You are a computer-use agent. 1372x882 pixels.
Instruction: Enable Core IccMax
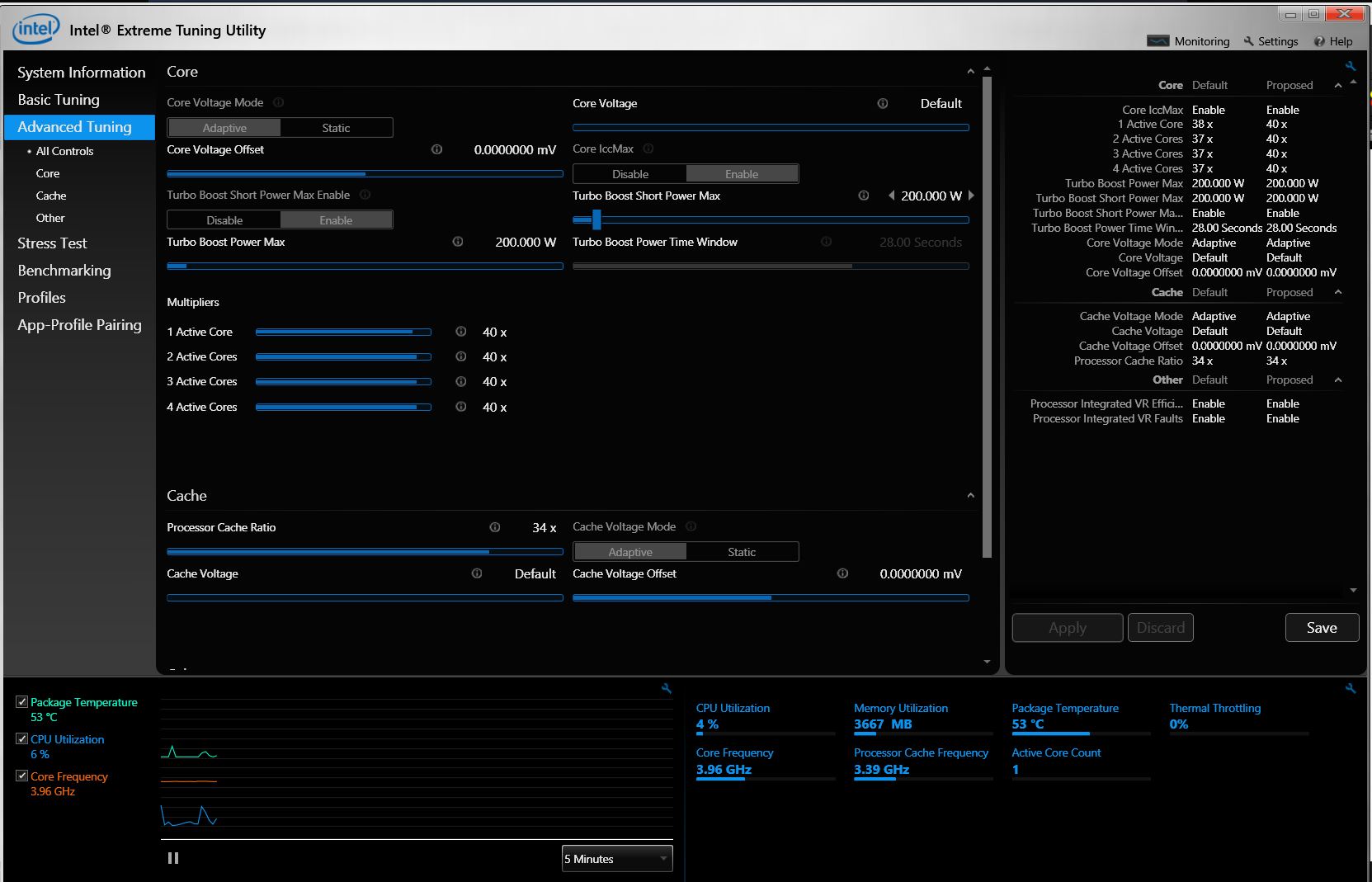point(742,174)
